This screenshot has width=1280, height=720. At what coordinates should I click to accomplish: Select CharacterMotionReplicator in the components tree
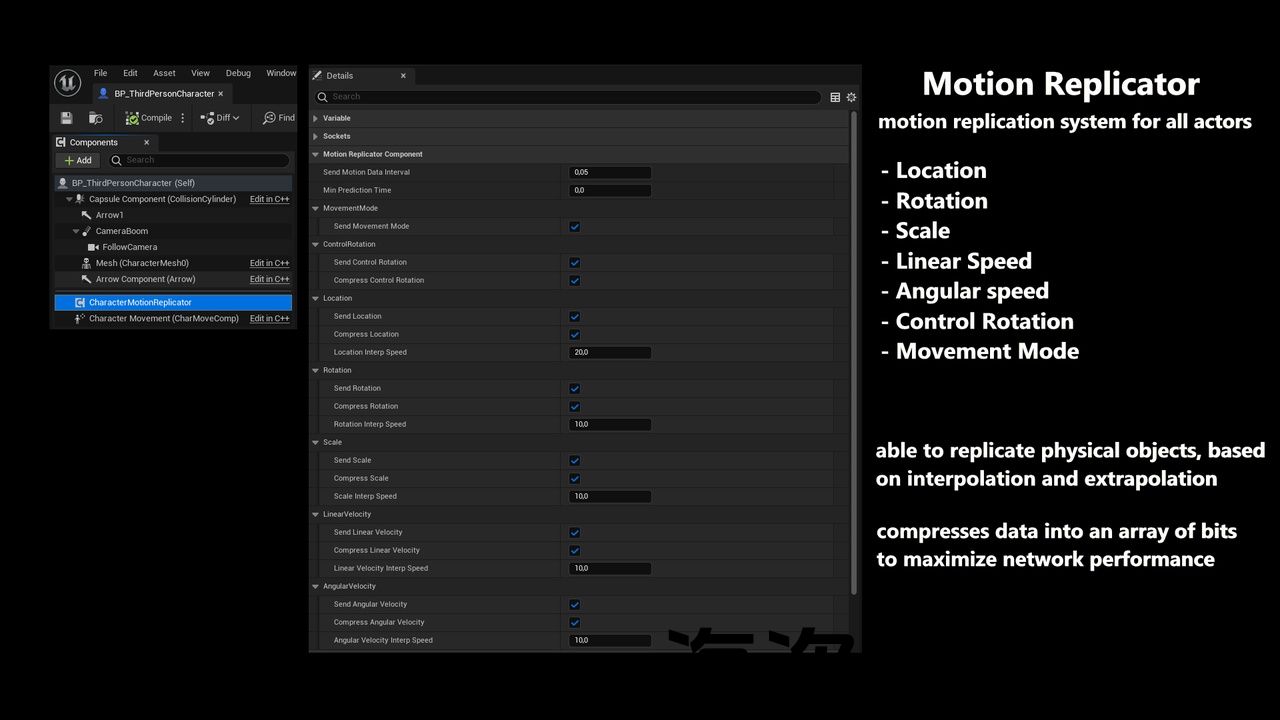click(x=140, y=302)
